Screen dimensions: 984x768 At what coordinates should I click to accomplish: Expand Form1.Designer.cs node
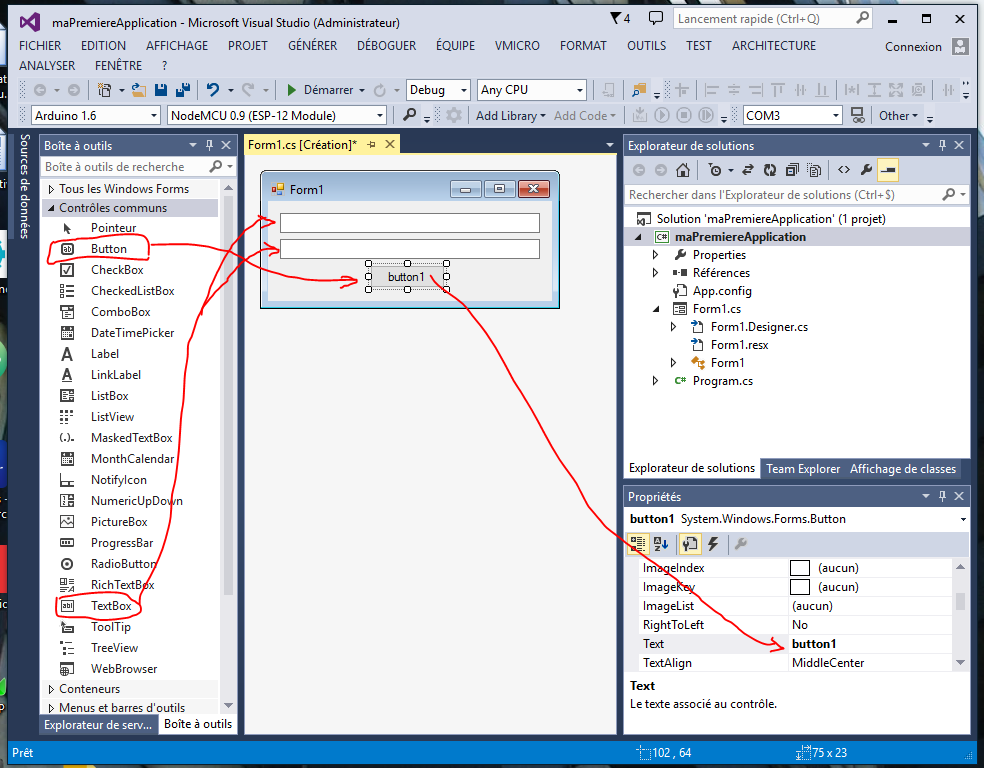coord(673,327)
